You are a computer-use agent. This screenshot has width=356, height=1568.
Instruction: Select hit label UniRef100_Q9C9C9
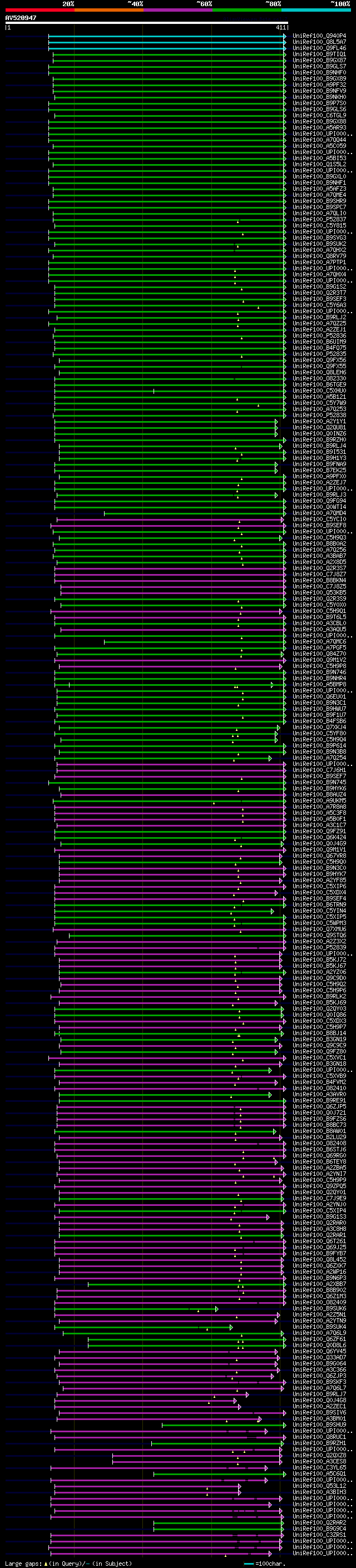coord(319,1046)
